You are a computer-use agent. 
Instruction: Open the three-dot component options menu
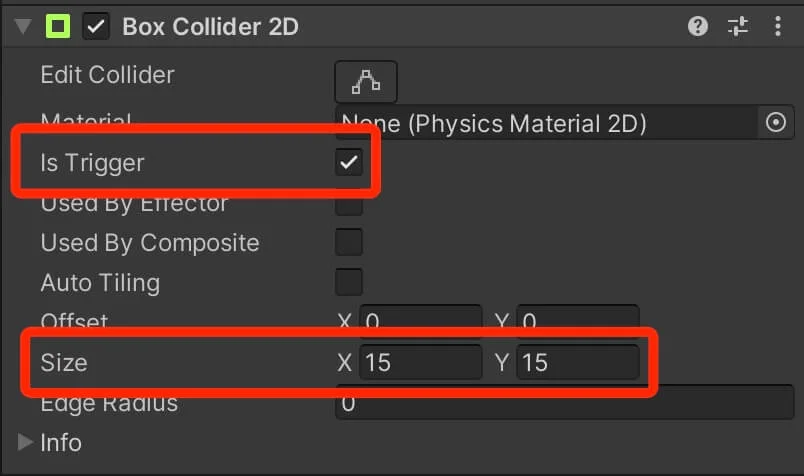click(777, 26)
